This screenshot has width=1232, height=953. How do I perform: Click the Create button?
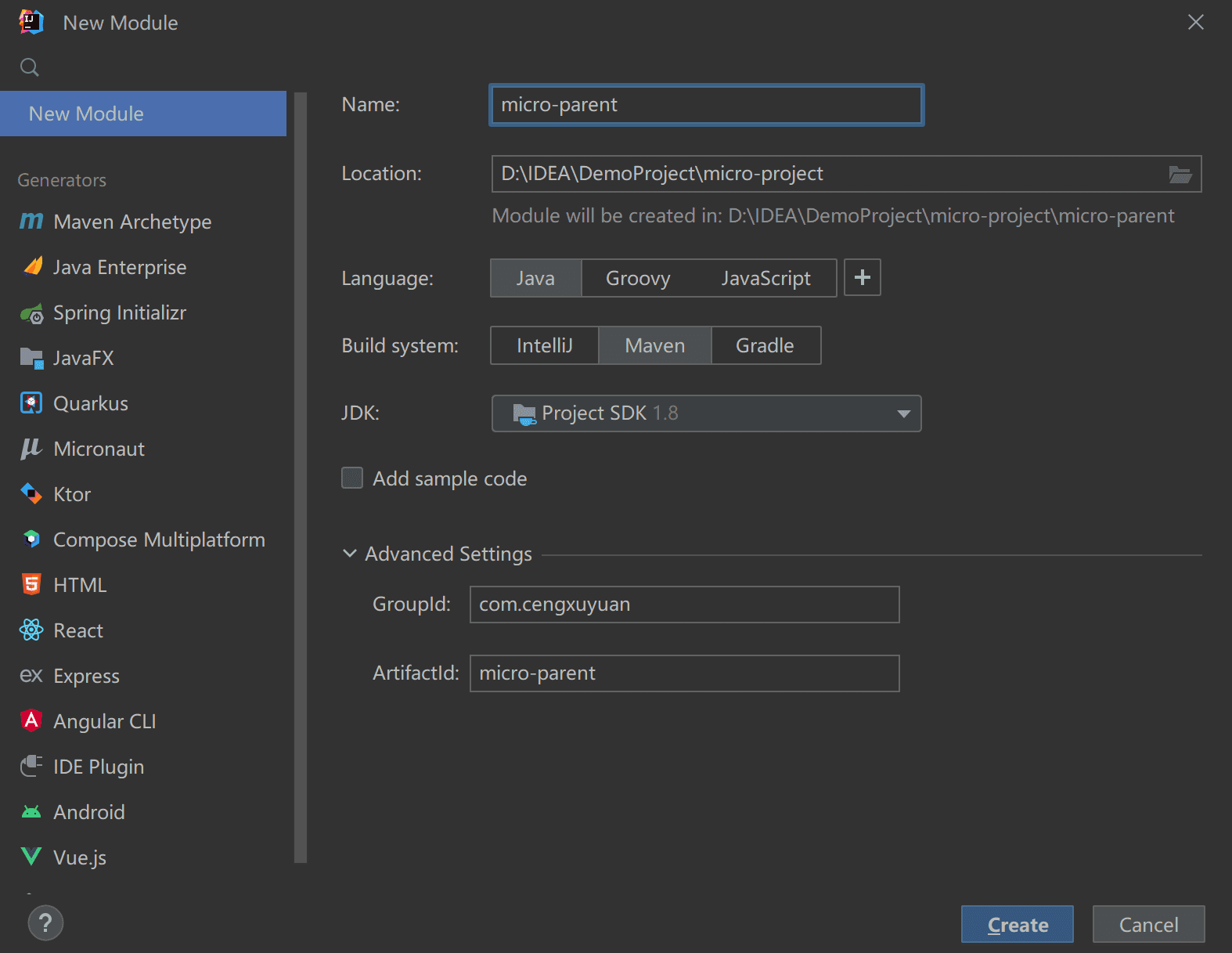pyautogui.click(x=1018, y=925)
